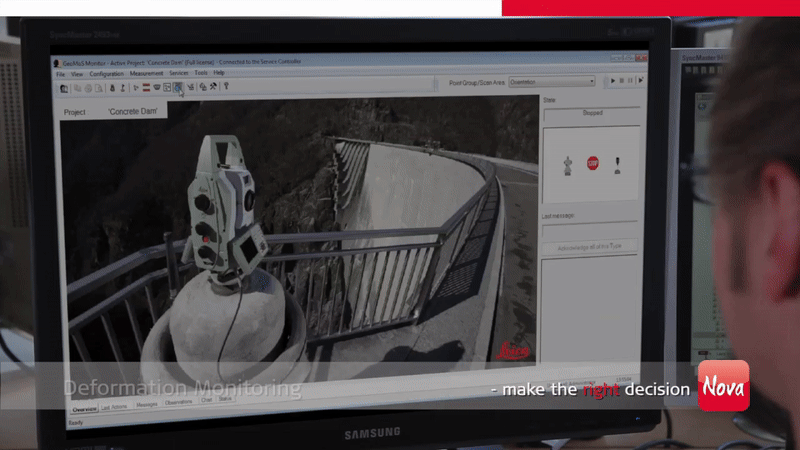This screenshot has width=800, height=450.
Task: Switch to the Overview tab
Action: (84, 409)
